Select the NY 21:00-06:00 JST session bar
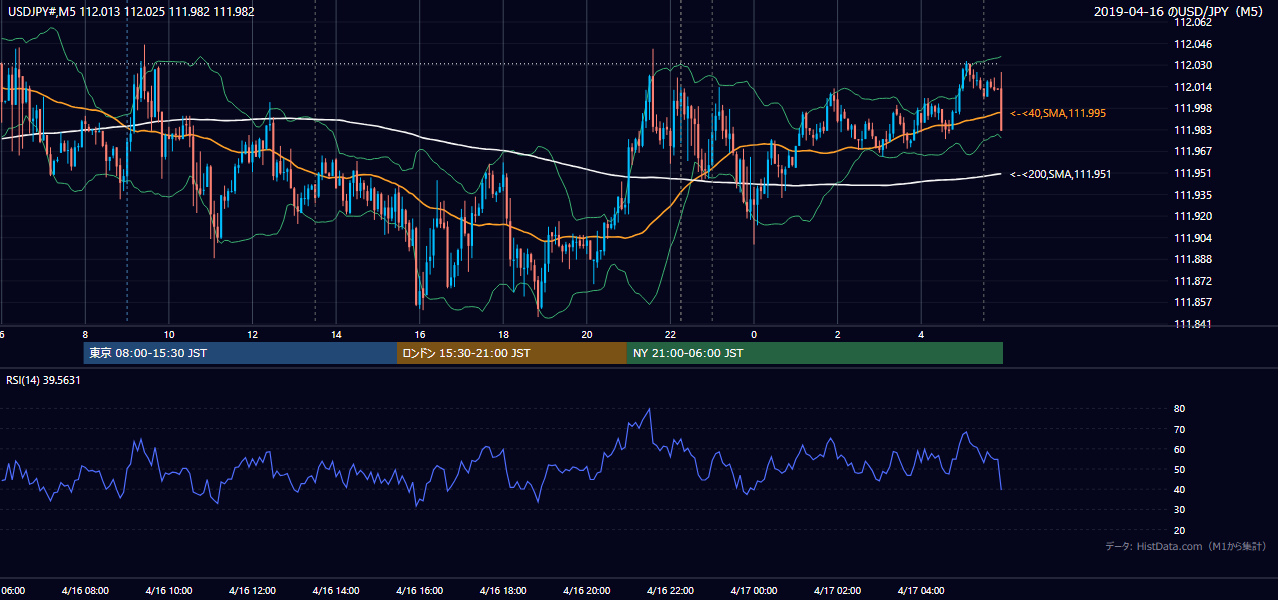The width and height of the screenshot is (1278, 600). (x=815, y=353)
